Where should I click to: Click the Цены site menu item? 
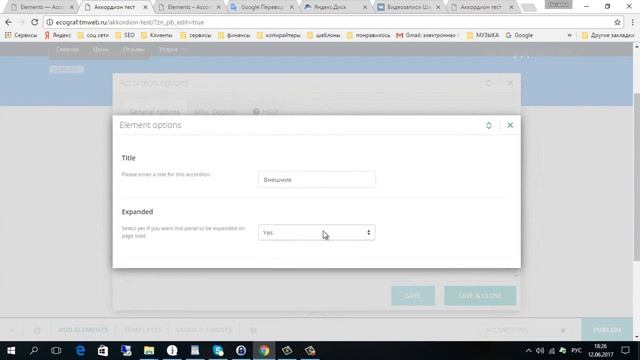(x=100, y=49)
